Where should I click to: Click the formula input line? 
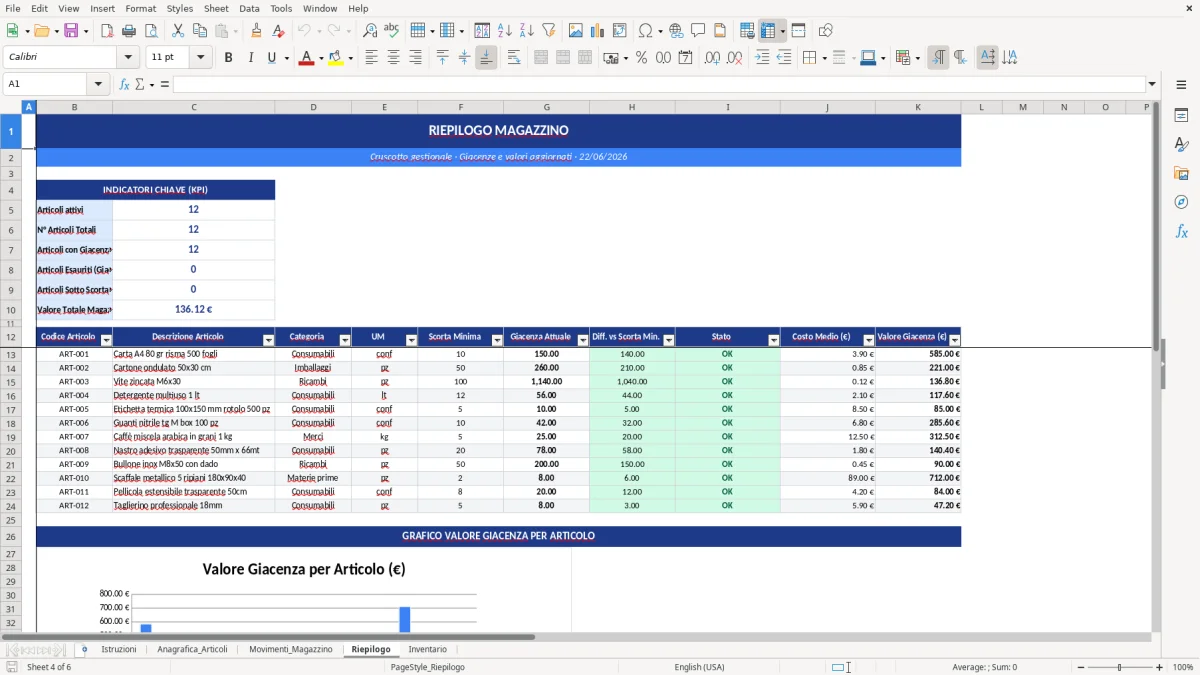(658, 84)
